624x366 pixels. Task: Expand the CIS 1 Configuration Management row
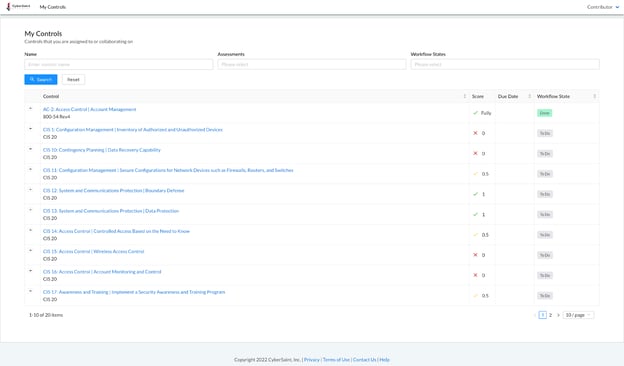tap(31, 128)
